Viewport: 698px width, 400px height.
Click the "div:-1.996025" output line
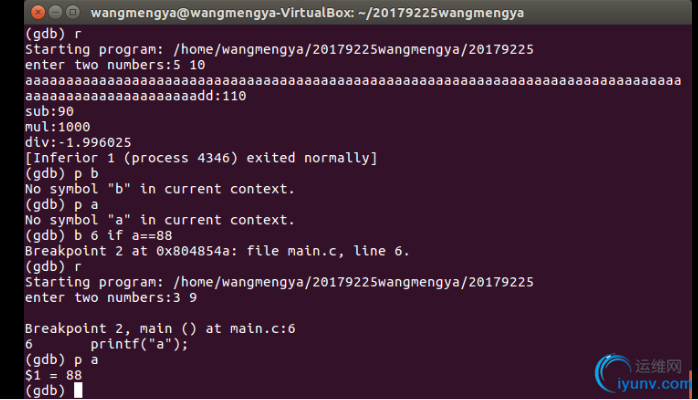click(78, 142)
